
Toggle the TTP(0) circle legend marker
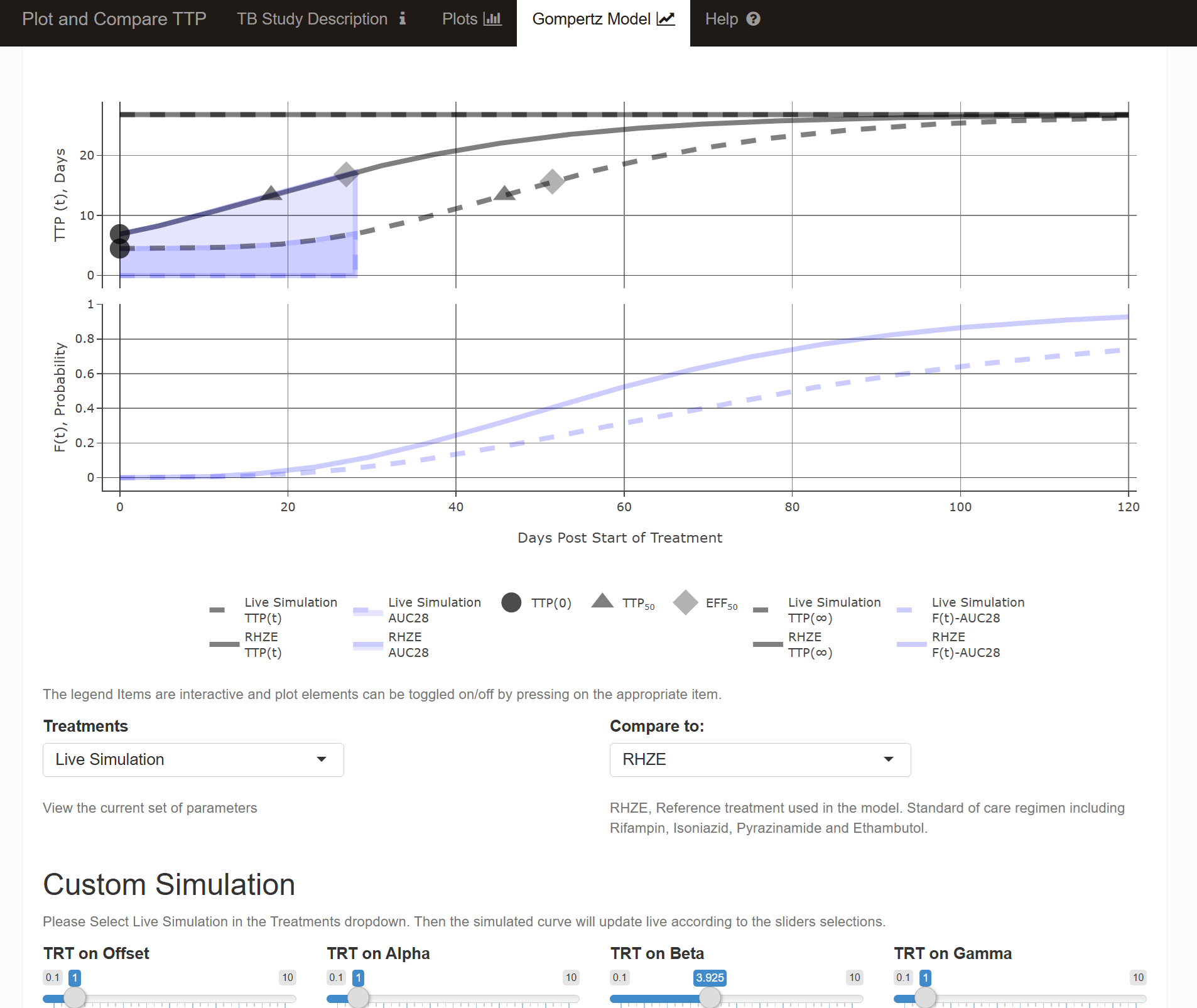[x=511, y=603]
